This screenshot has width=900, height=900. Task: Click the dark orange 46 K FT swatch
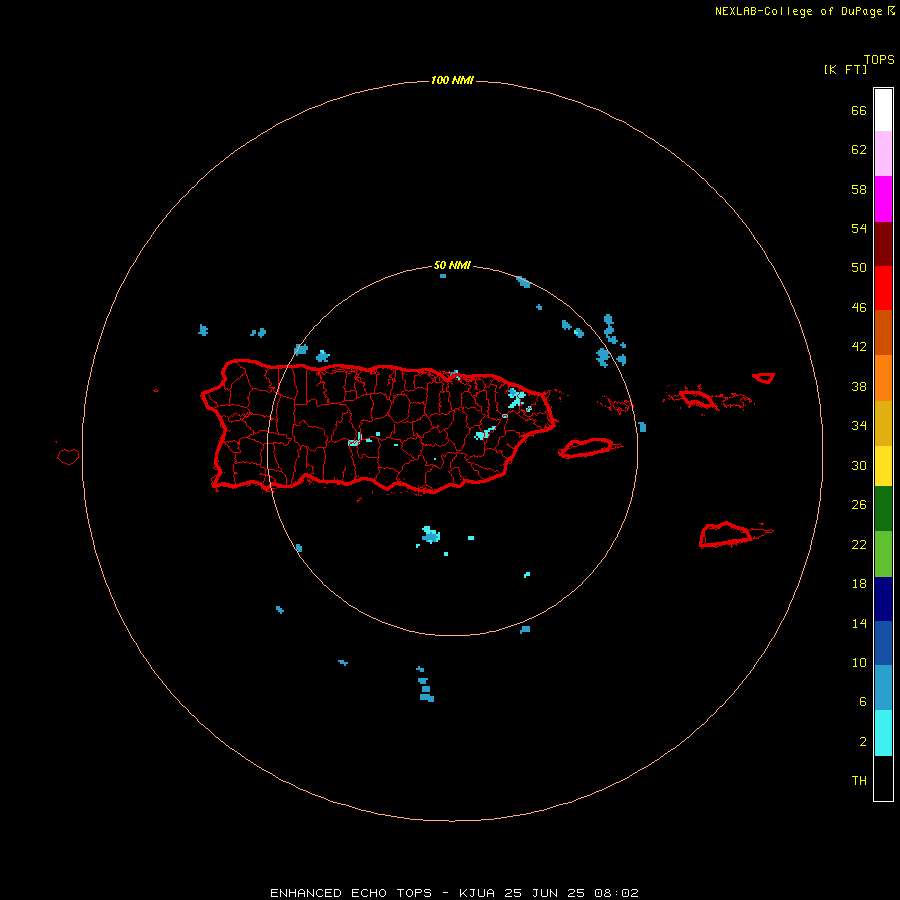[x=883, y=332]
